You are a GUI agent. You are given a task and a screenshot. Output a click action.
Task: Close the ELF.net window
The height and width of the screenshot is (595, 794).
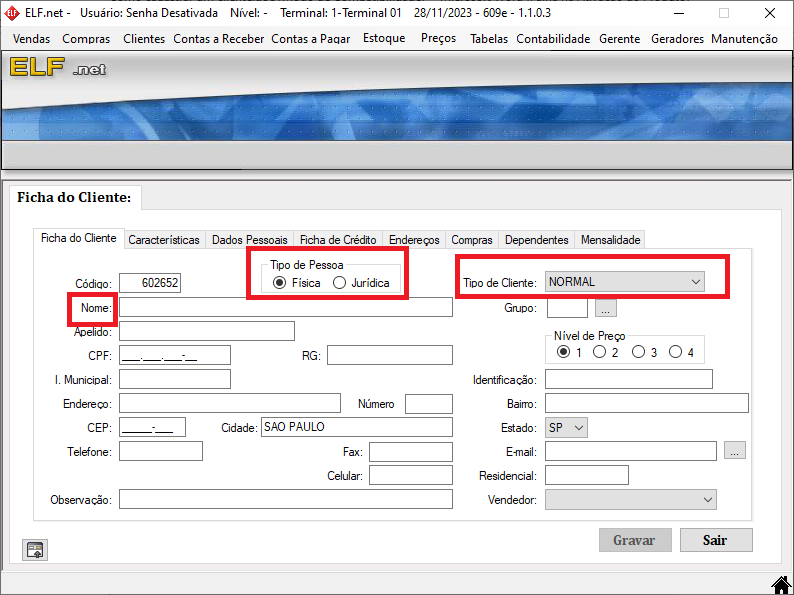point(770,13)
